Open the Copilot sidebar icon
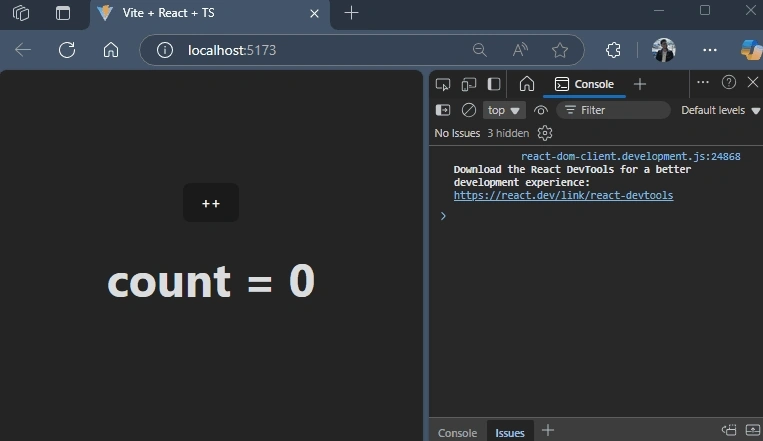Image resolution: width=763 pixels, height=441 pixels. pos(751,50)
